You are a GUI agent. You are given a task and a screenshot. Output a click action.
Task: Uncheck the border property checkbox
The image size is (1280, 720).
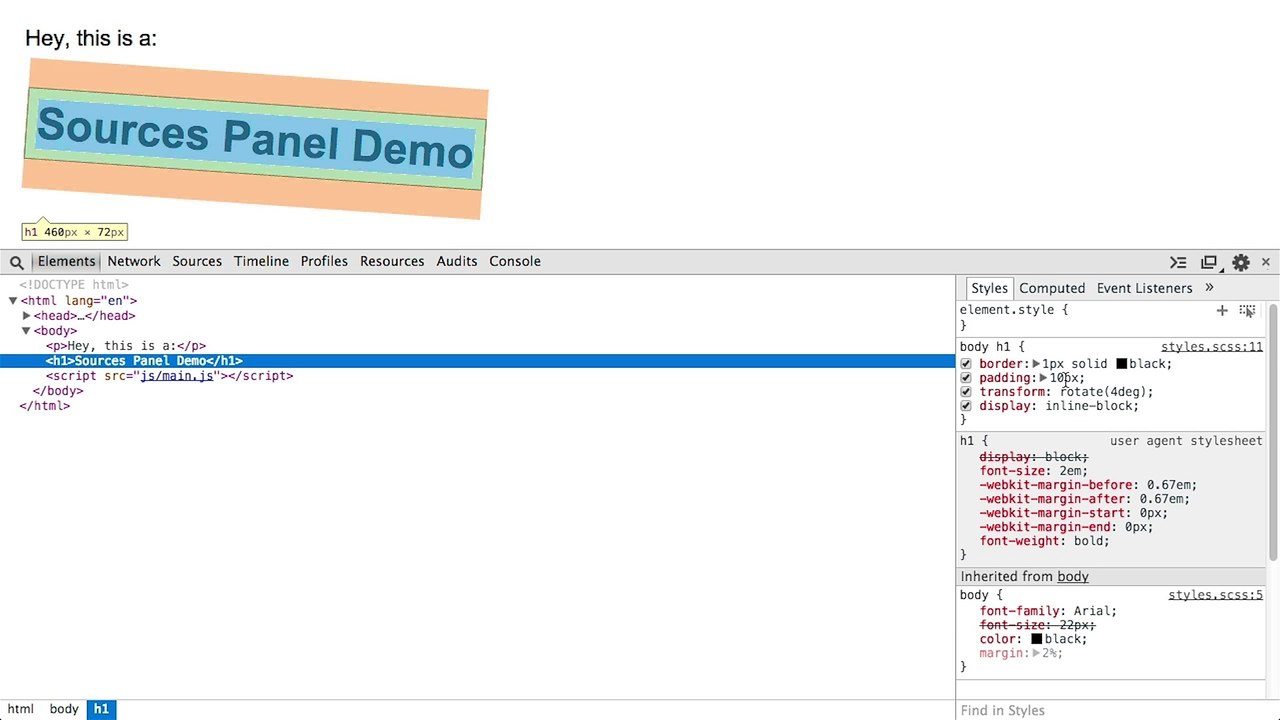[966, 364]
